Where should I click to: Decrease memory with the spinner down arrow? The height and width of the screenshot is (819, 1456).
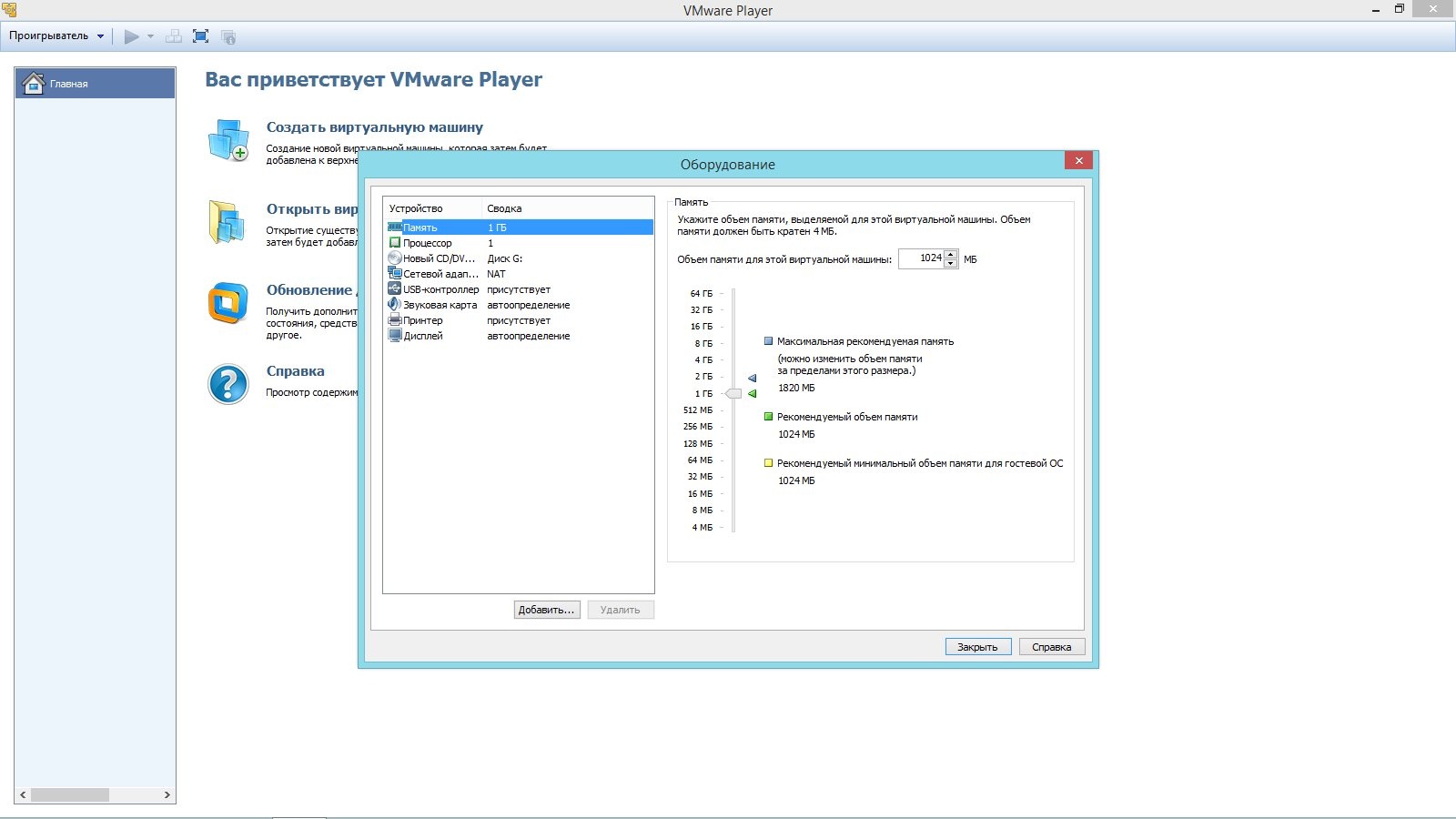click(951, 264)
